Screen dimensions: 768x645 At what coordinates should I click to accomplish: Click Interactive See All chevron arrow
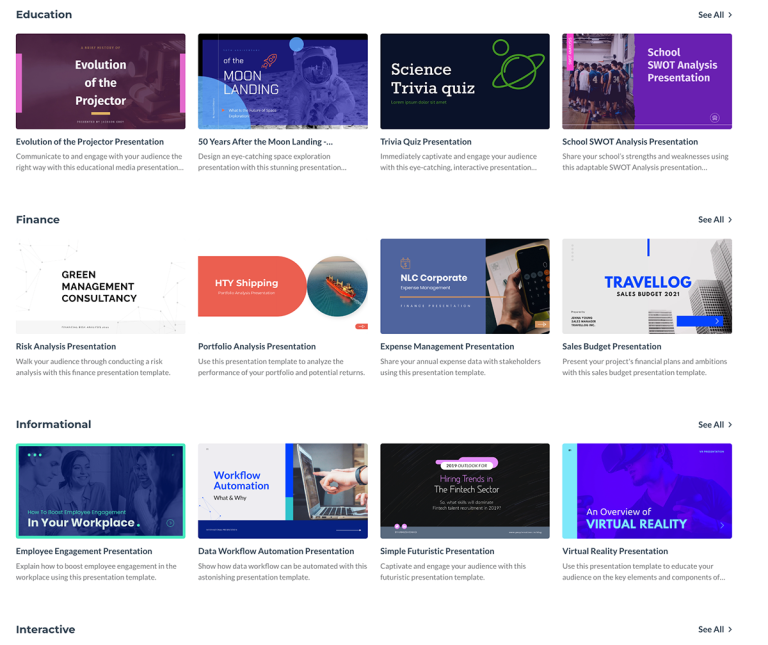click(x=730, y=629)
